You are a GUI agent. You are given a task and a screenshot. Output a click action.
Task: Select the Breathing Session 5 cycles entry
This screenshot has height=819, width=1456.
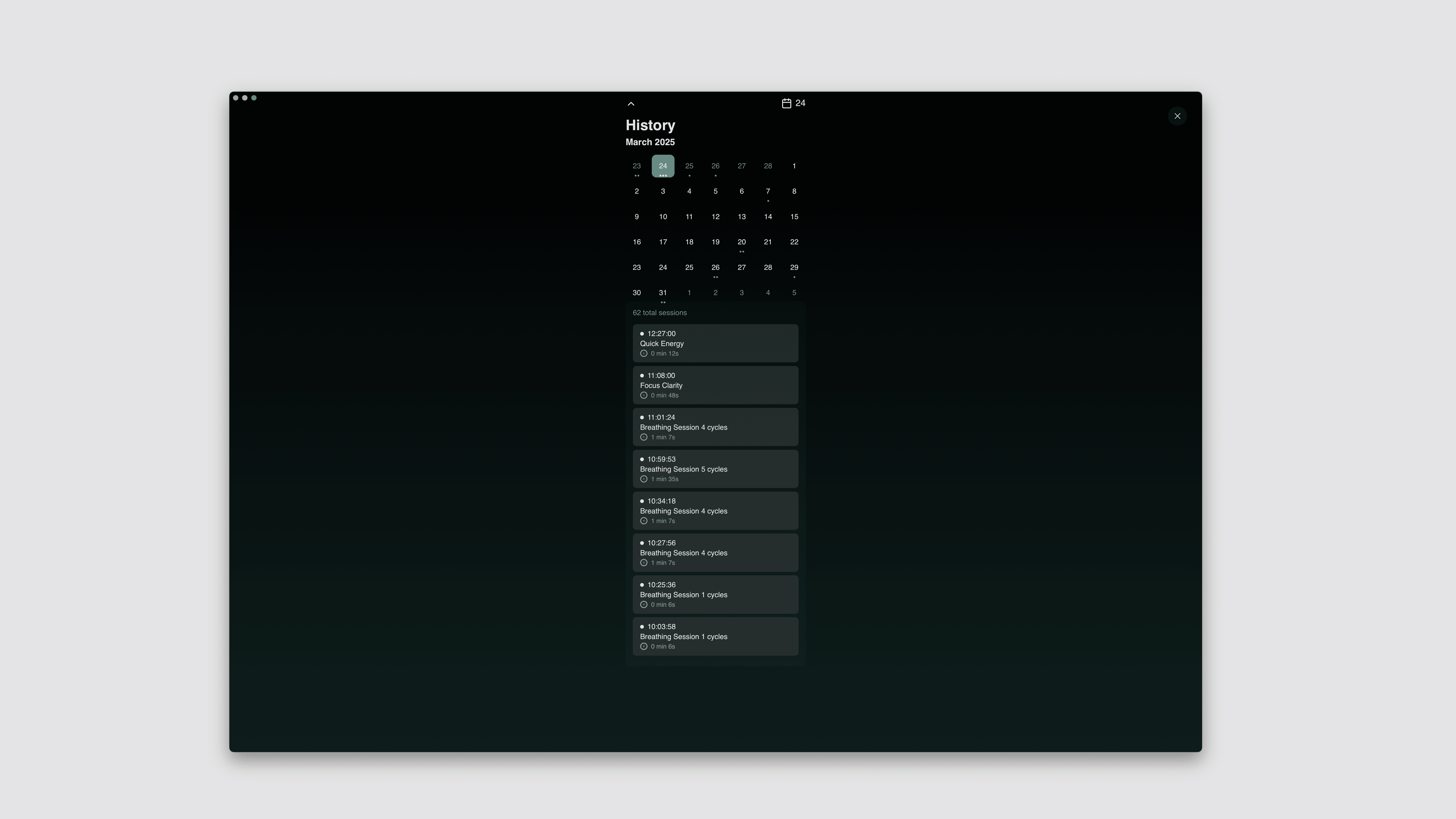click(715, 469)
